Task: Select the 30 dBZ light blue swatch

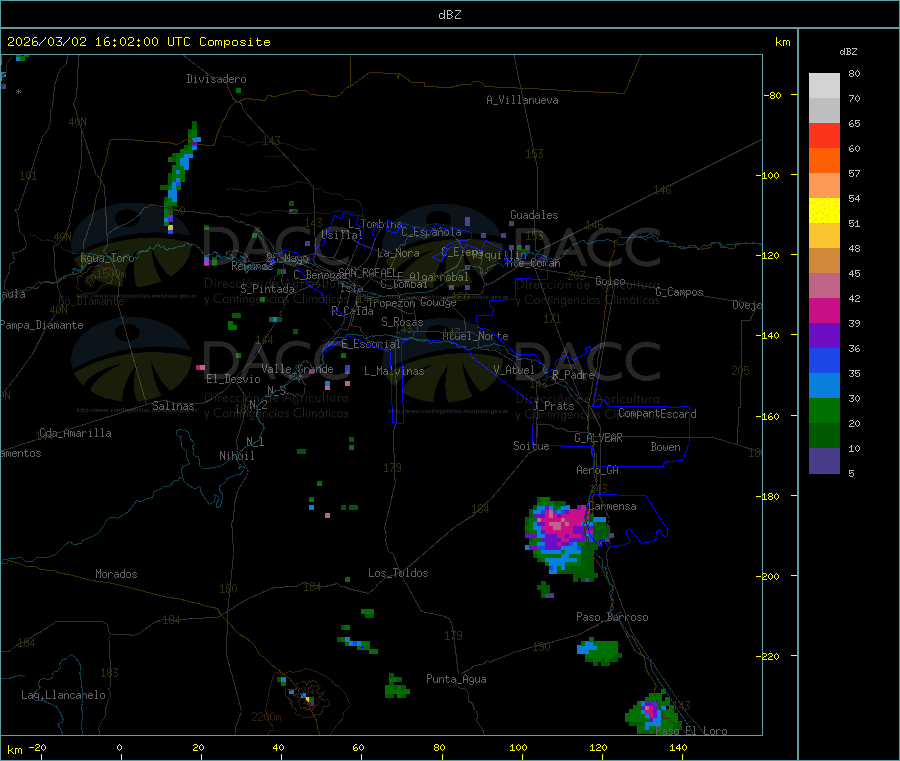Action: point(824,386)
